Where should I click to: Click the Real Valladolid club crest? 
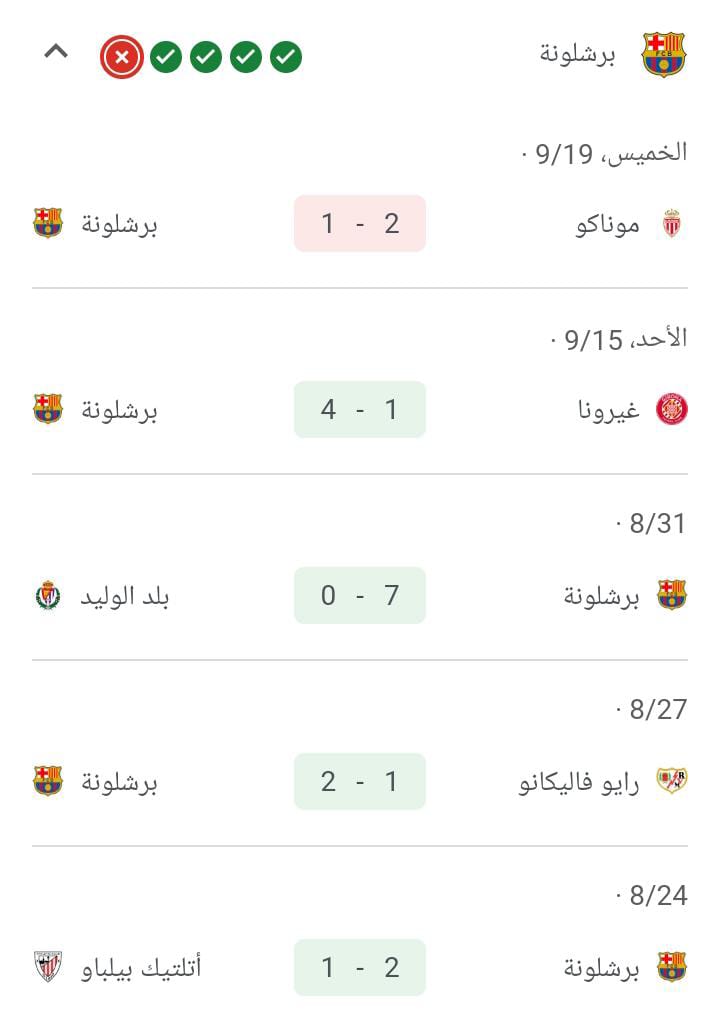[x=48, y=596]
